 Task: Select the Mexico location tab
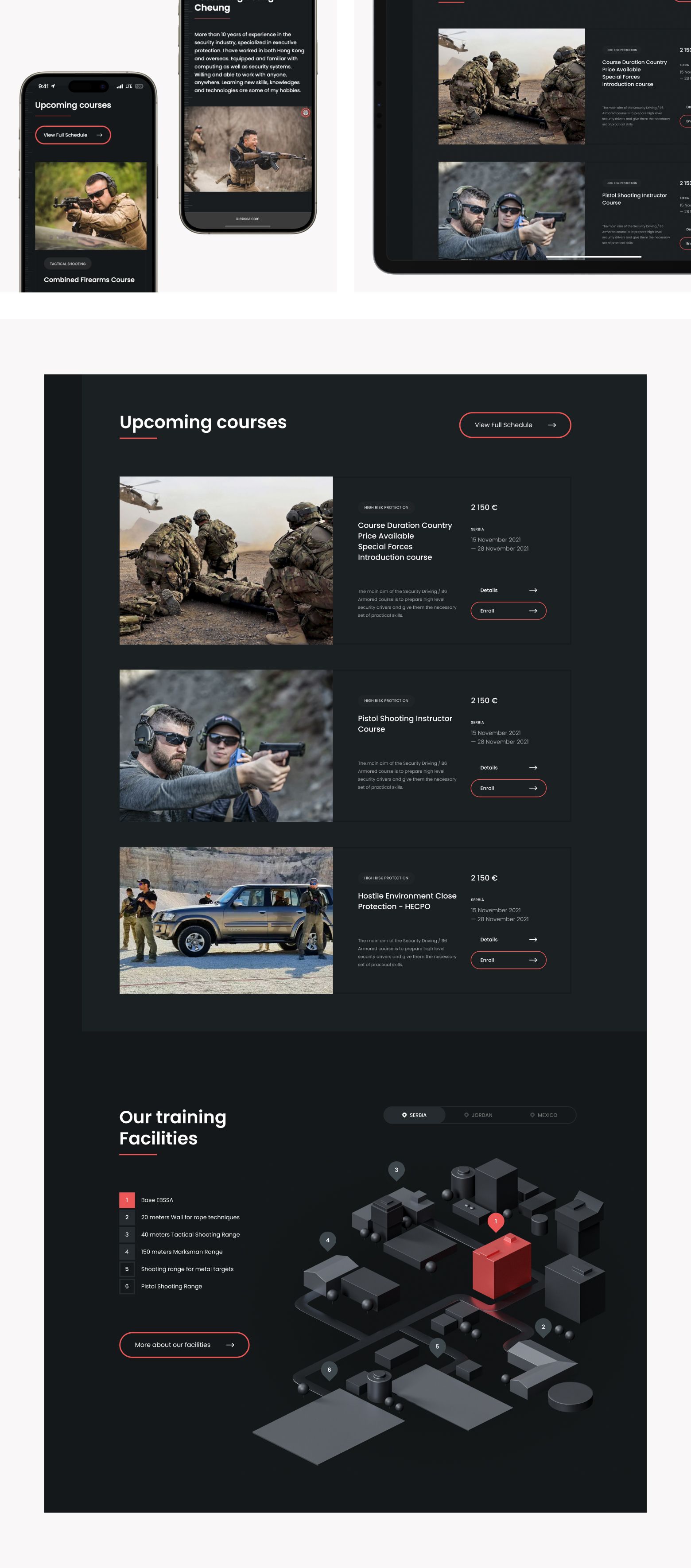[544, 1115]
